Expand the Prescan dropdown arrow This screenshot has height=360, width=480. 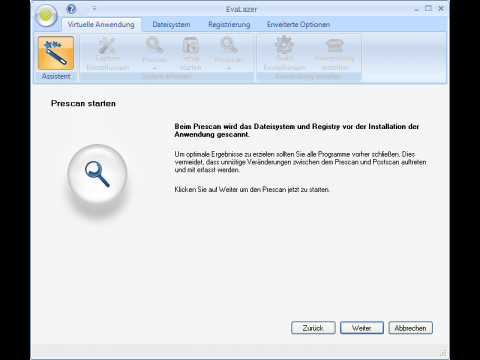click(x=154, y=69)
